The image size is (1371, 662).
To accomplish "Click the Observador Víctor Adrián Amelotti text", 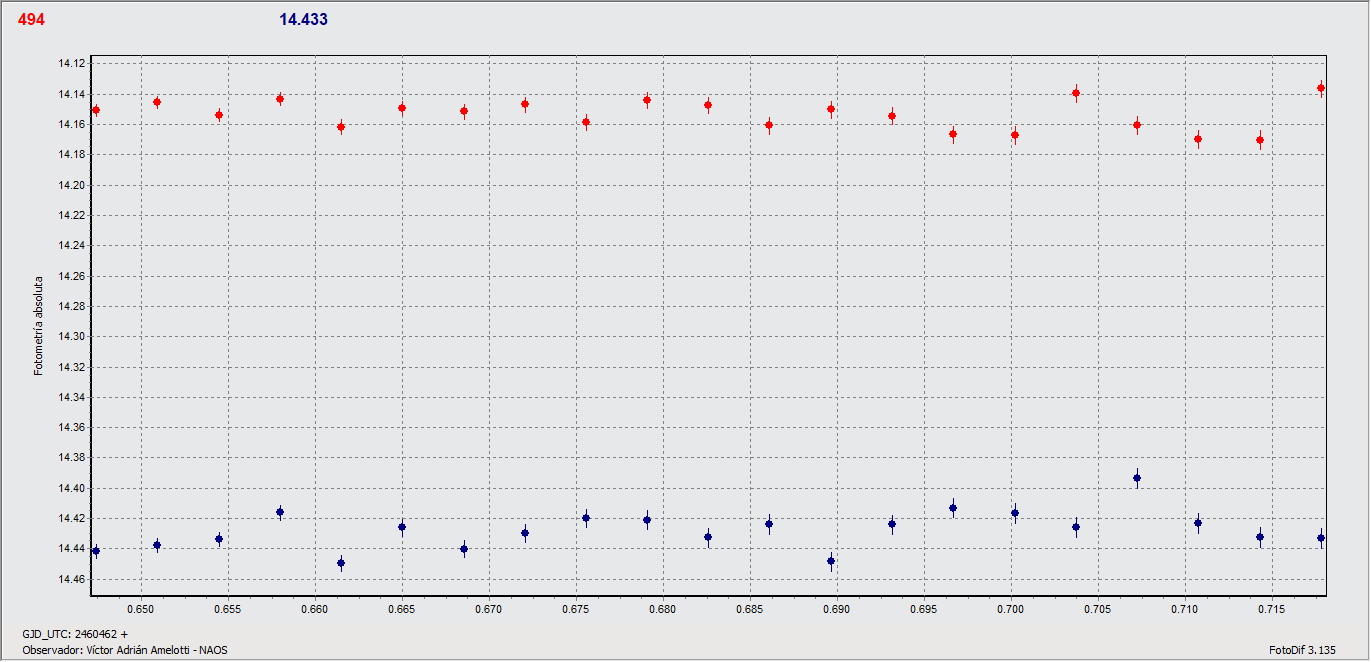I will coord(125,650).
